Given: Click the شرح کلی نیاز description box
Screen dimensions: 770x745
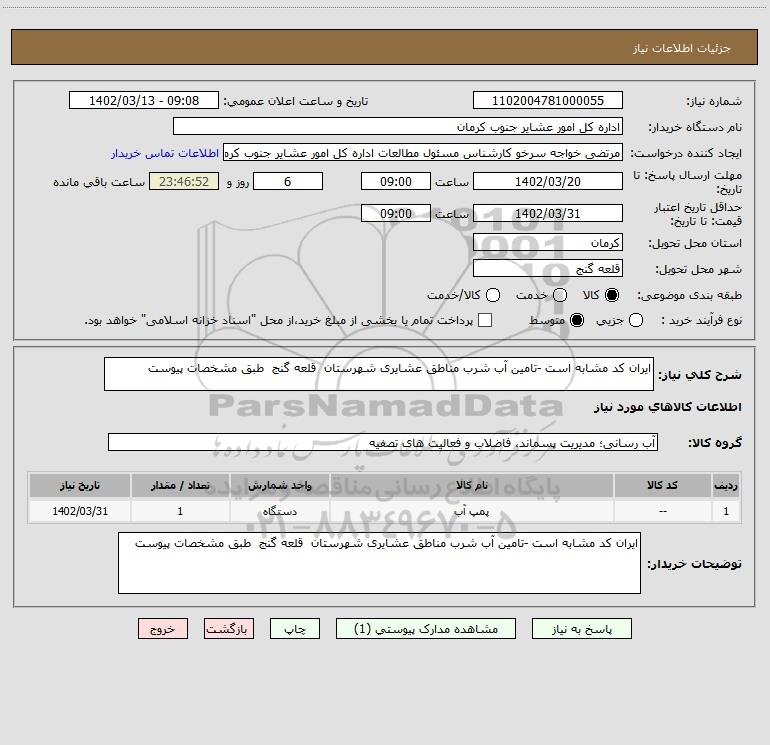Looking at the screenshot, I should click(379, 374).
